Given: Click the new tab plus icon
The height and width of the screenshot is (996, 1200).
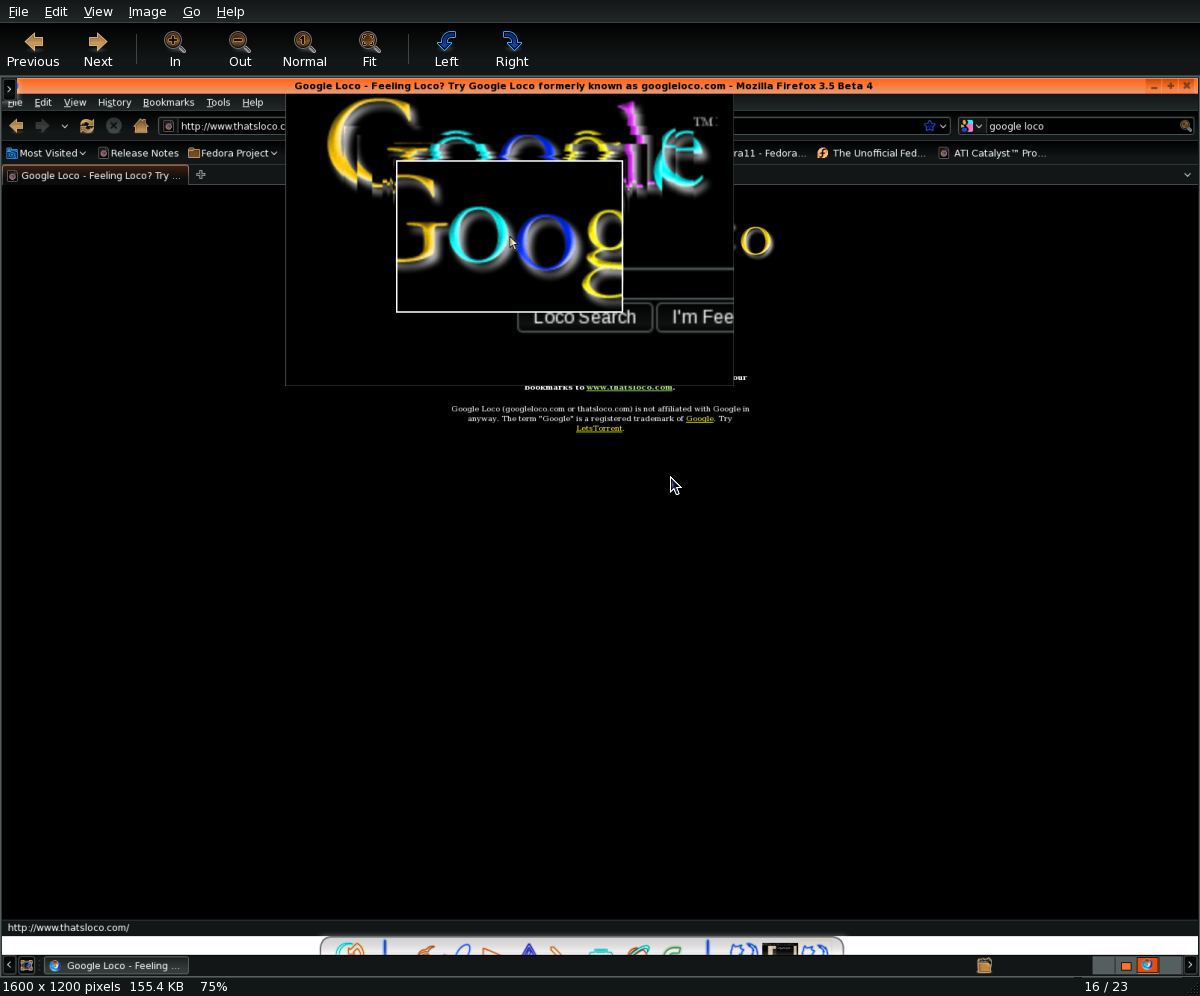Looking at the screenshot, I should click(200, 175).
